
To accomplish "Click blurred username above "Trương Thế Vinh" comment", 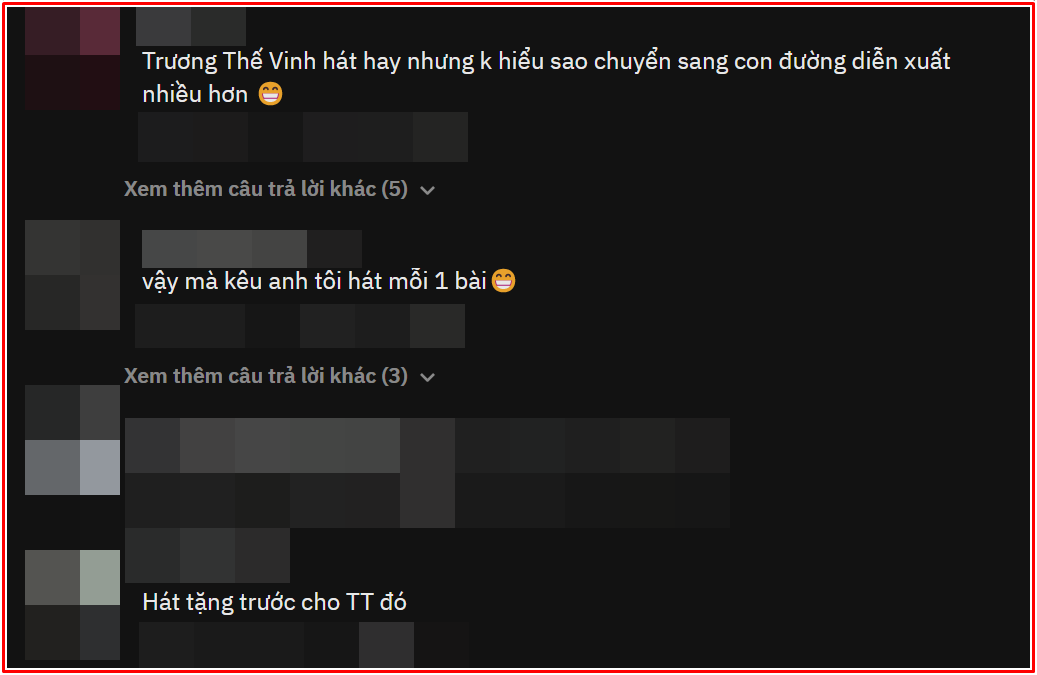I will 190,26.
